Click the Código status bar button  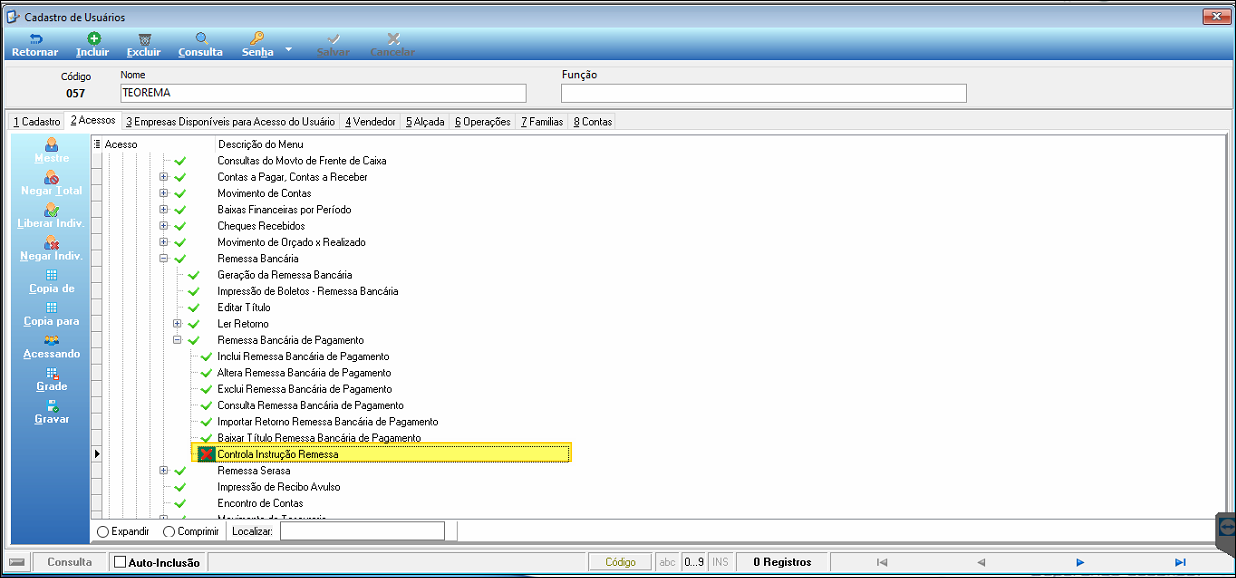pos(620,562)
